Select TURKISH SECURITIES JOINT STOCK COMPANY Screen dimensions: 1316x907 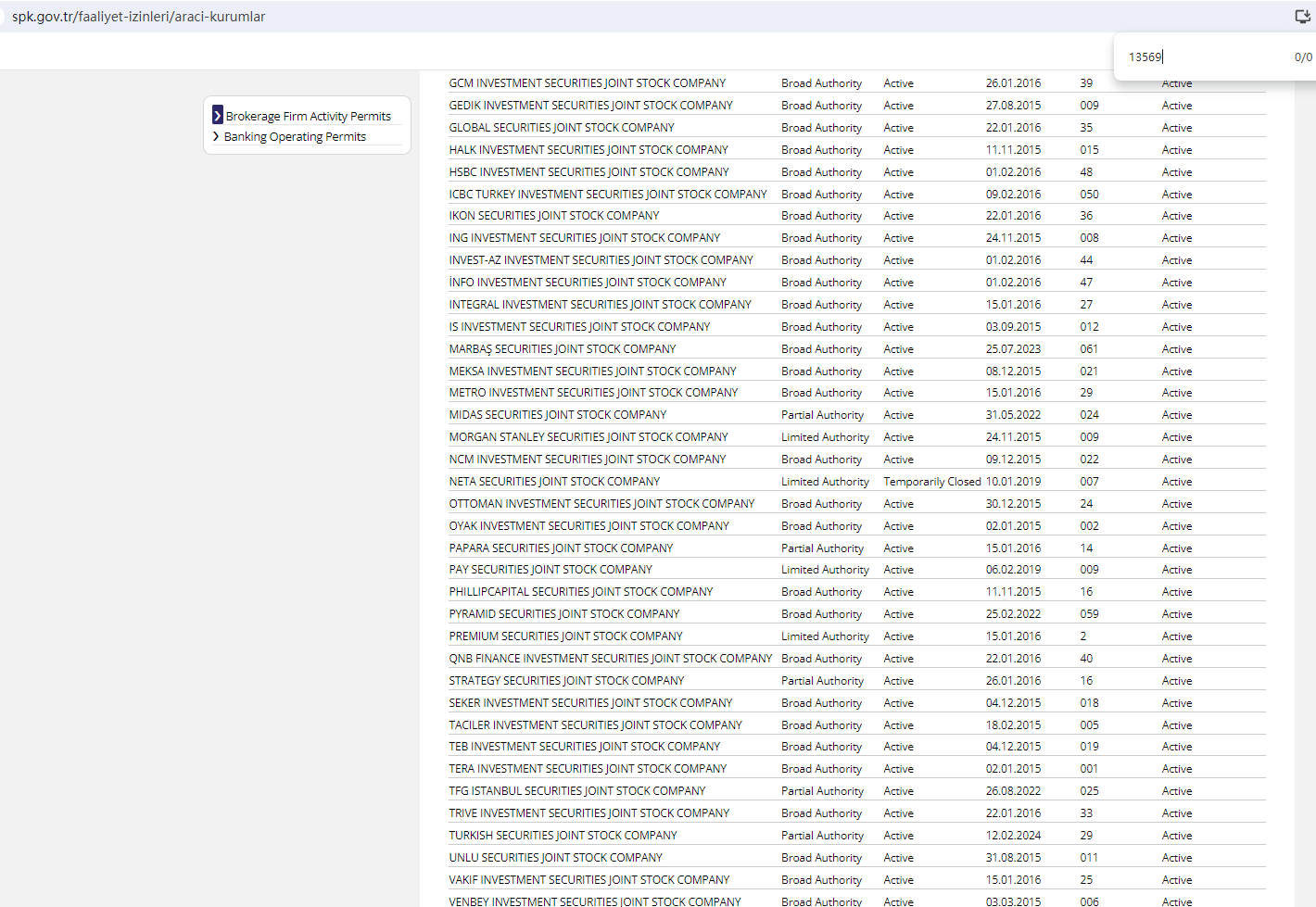[x=563, y=836]
